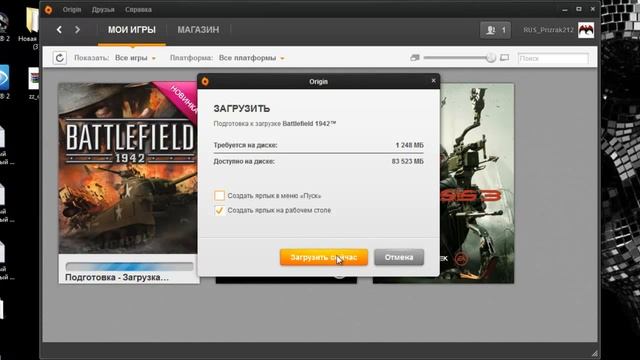Uncheck desktop shortcut creation checkbox
Viewport: 640px width, 360px height.
(219, 210)
